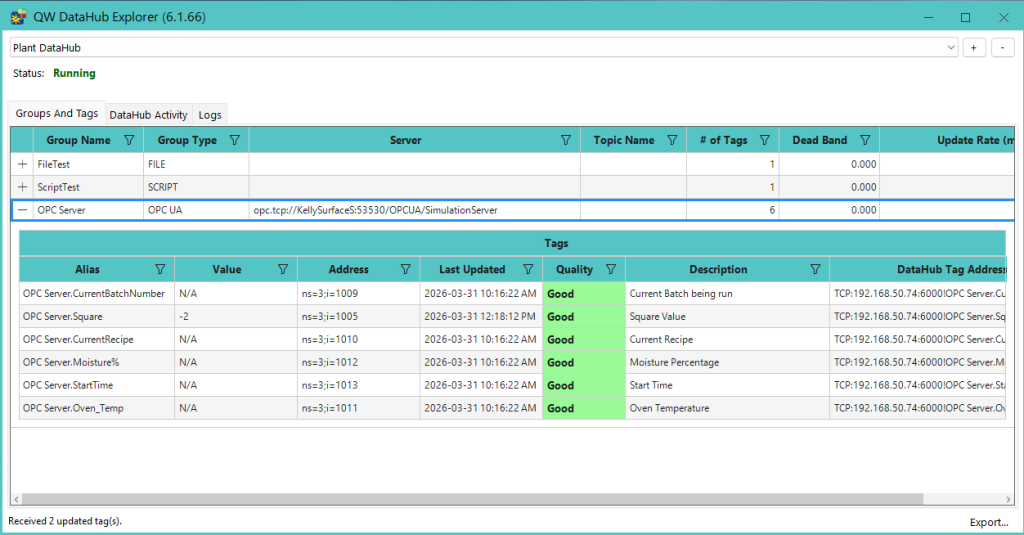
Task: Click the minus button to remove the DataHub
Action: click(x=1002, y=48)
